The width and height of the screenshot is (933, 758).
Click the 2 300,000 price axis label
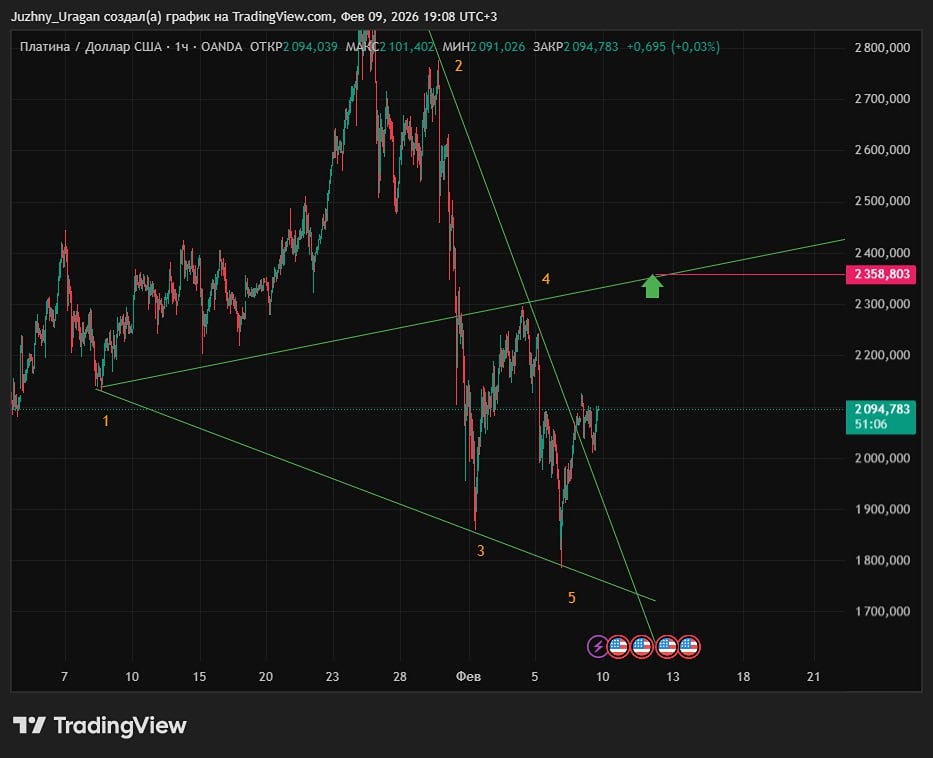coord(882,304)
